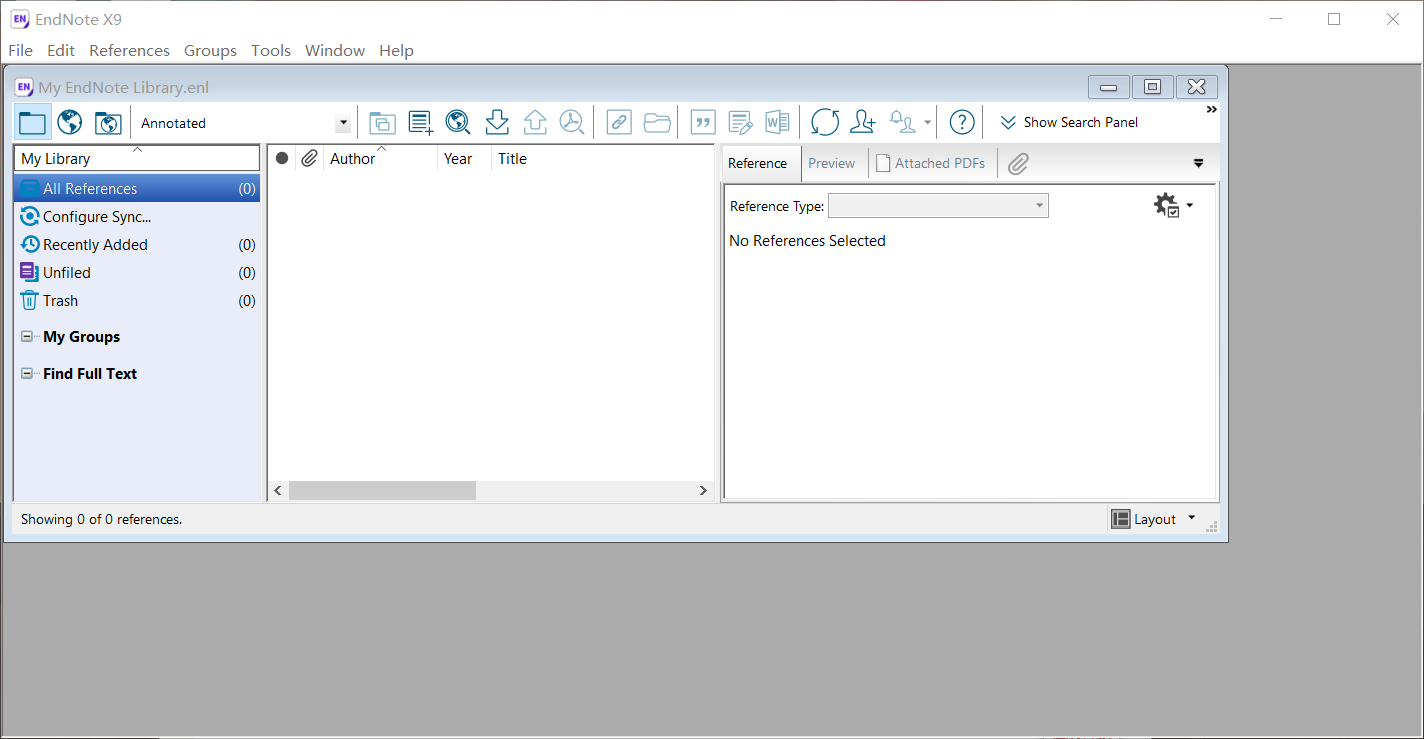Click Import download-arrow toolbar icon
Image resolution: width=1424 pixels, height=739 pixels.
pos(497,122)
